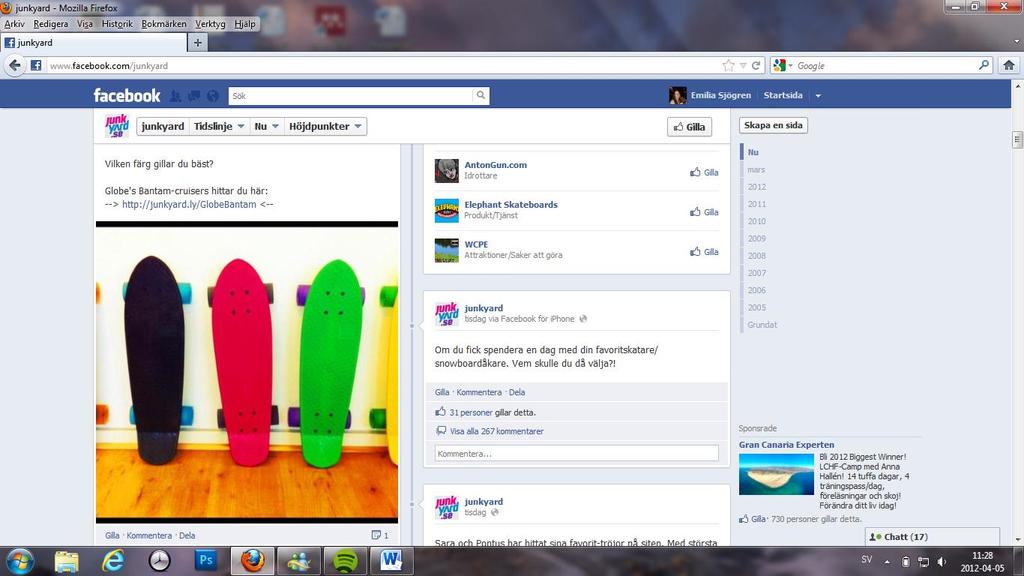Open the Verktyg menu
This screenshot has height=576, width=1024.
coord(210,24)
